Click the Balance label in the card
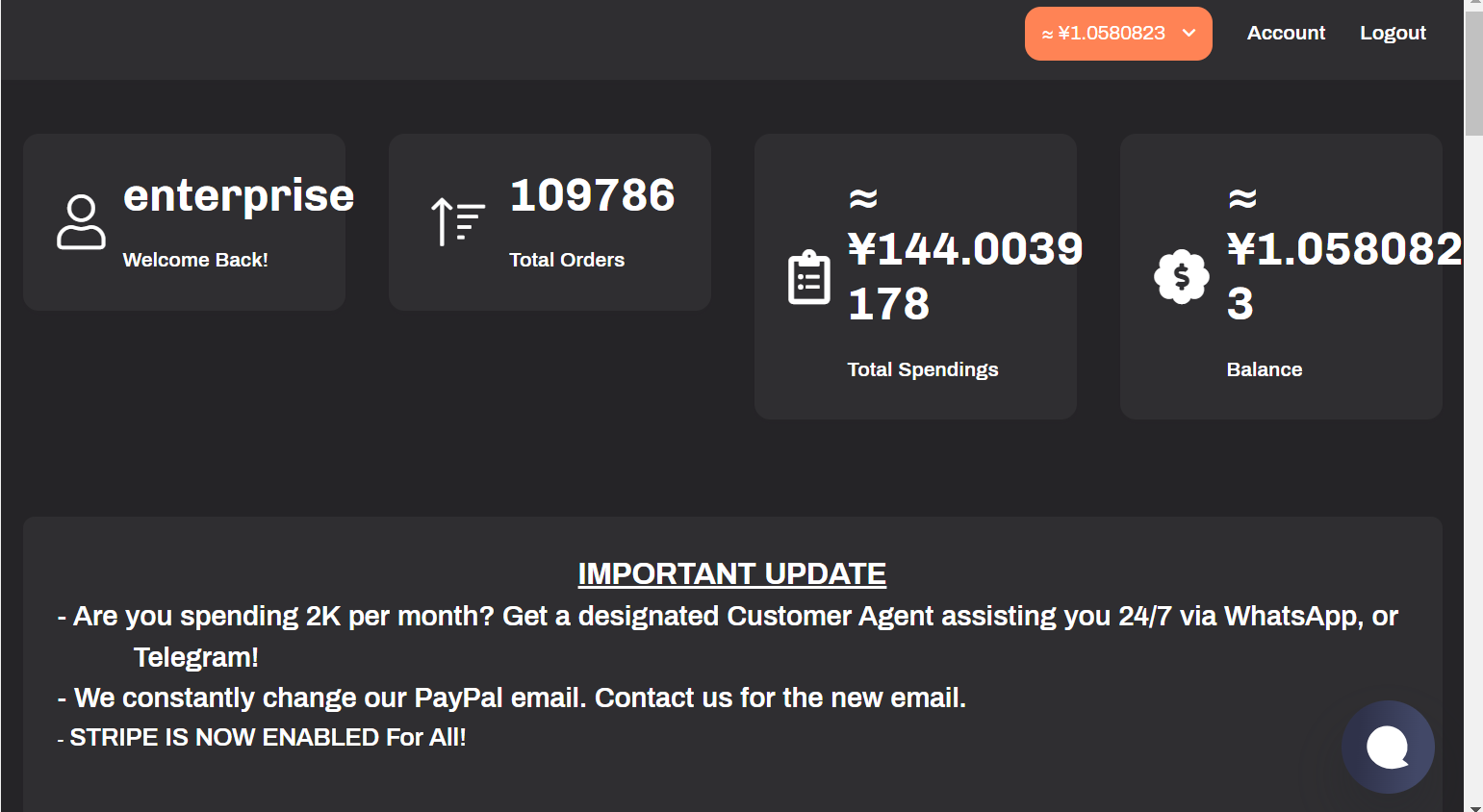The width and height of the screenshot is (1483, 812). coord(1264,369)
